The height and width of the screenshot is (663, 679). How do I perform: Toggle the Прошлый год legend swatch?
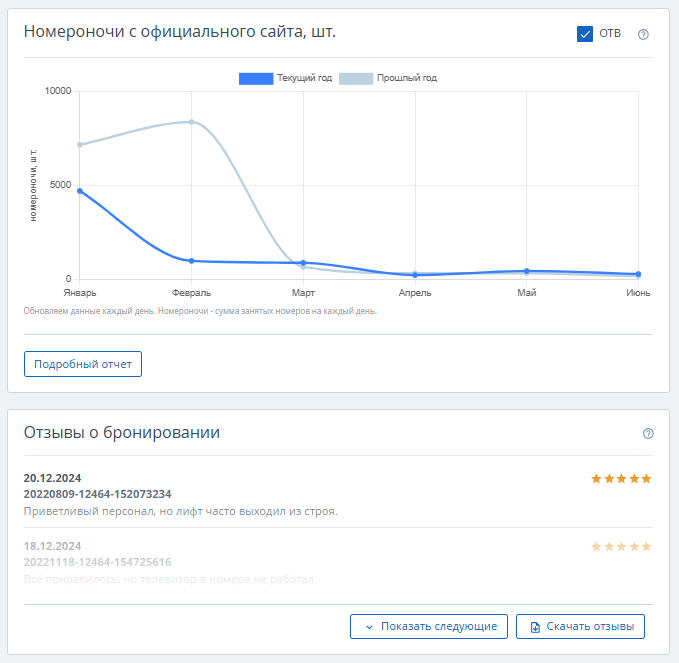[x=356, y=78]
